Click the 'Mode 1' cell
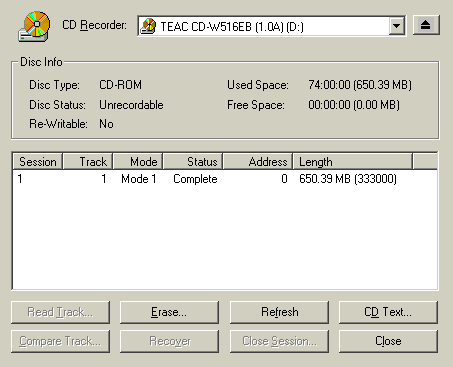This screenshot has height=367, width=453. pyautogui.click(x=139, y=179)
